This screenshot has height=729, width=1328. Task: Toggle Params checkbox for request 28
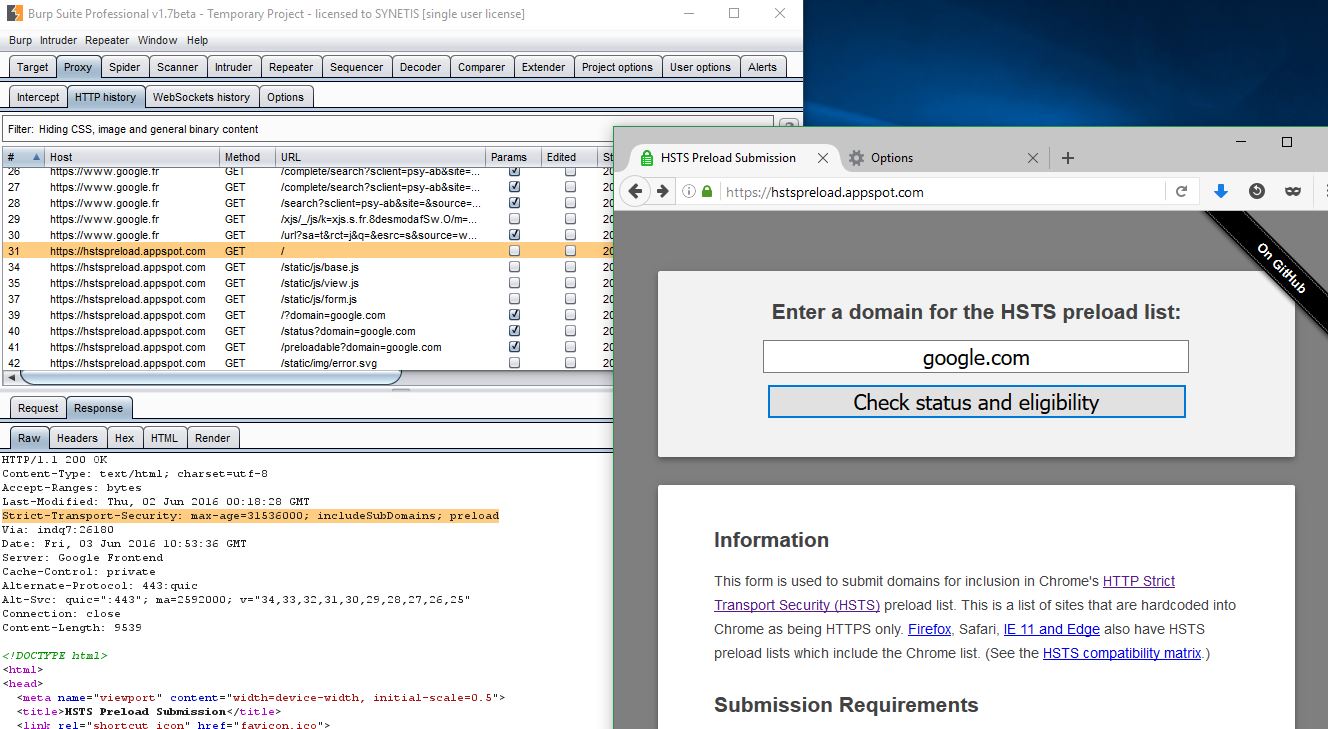point(514,203)
